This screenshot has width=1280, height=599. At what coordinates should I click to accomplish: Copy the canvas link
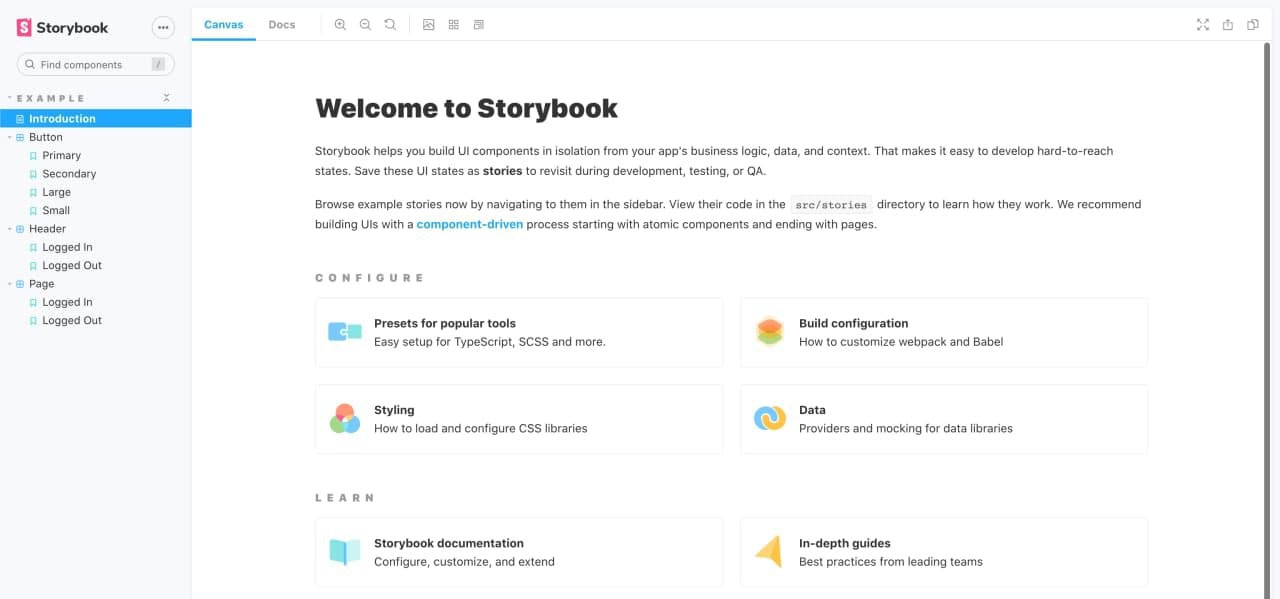(x=1252, y=24)
